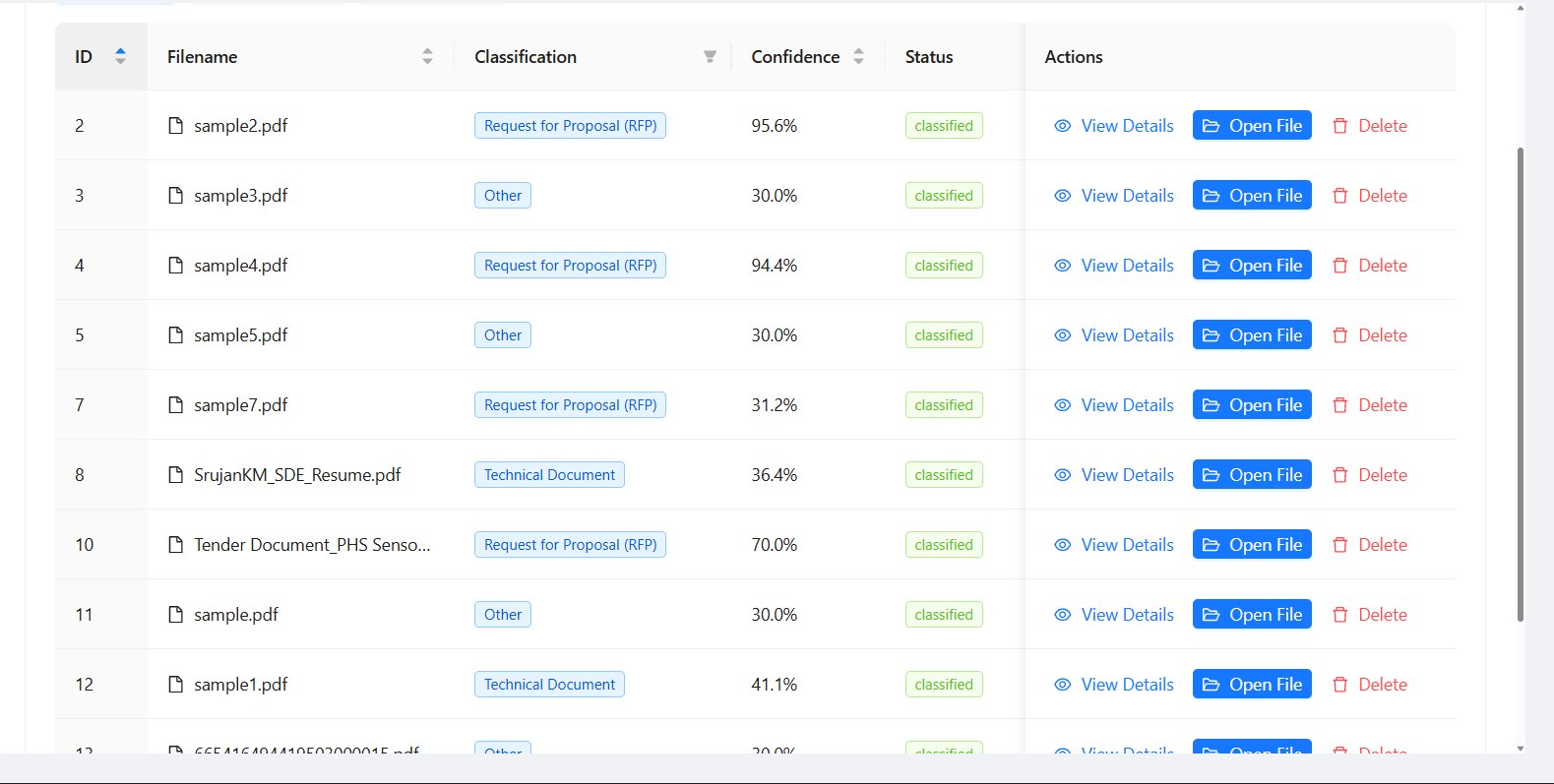Image resolution: width=1554 pixels, height=784 pixels.
Task: View Details for sample2.pdf
Action: coord(1114,125)
